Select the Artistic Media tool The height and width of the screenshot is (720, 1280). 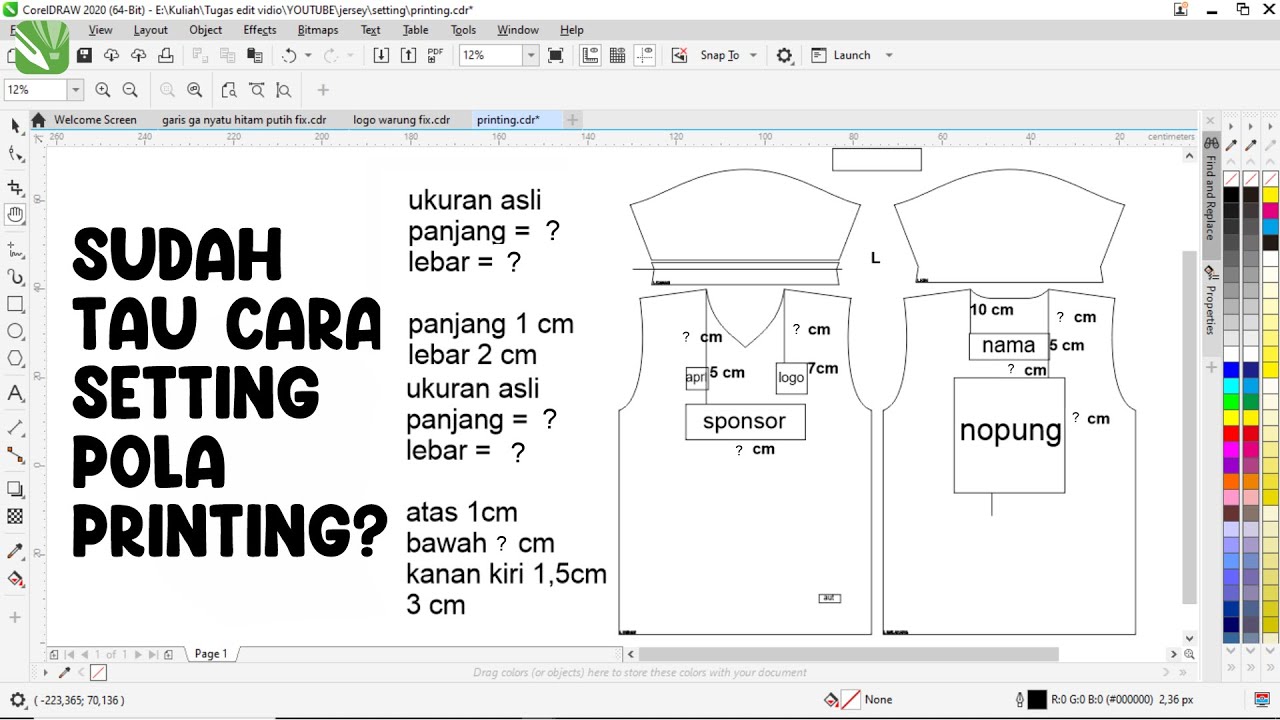coord(15,276)
